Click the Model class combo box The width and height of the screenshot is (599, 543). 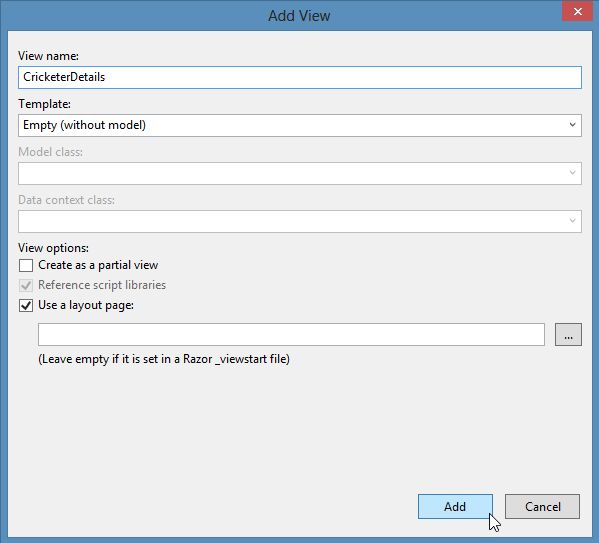point(300,173)
